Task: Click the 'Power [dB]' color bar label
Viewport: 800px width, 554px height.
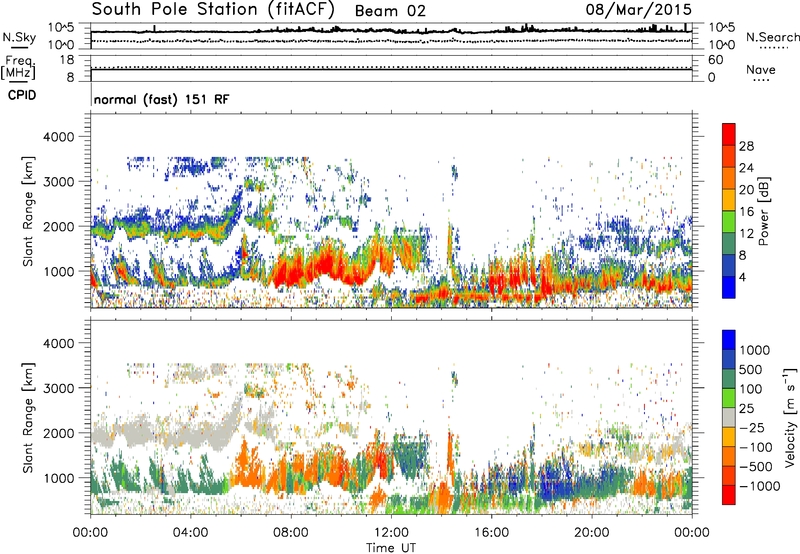Action: (763, 211)
